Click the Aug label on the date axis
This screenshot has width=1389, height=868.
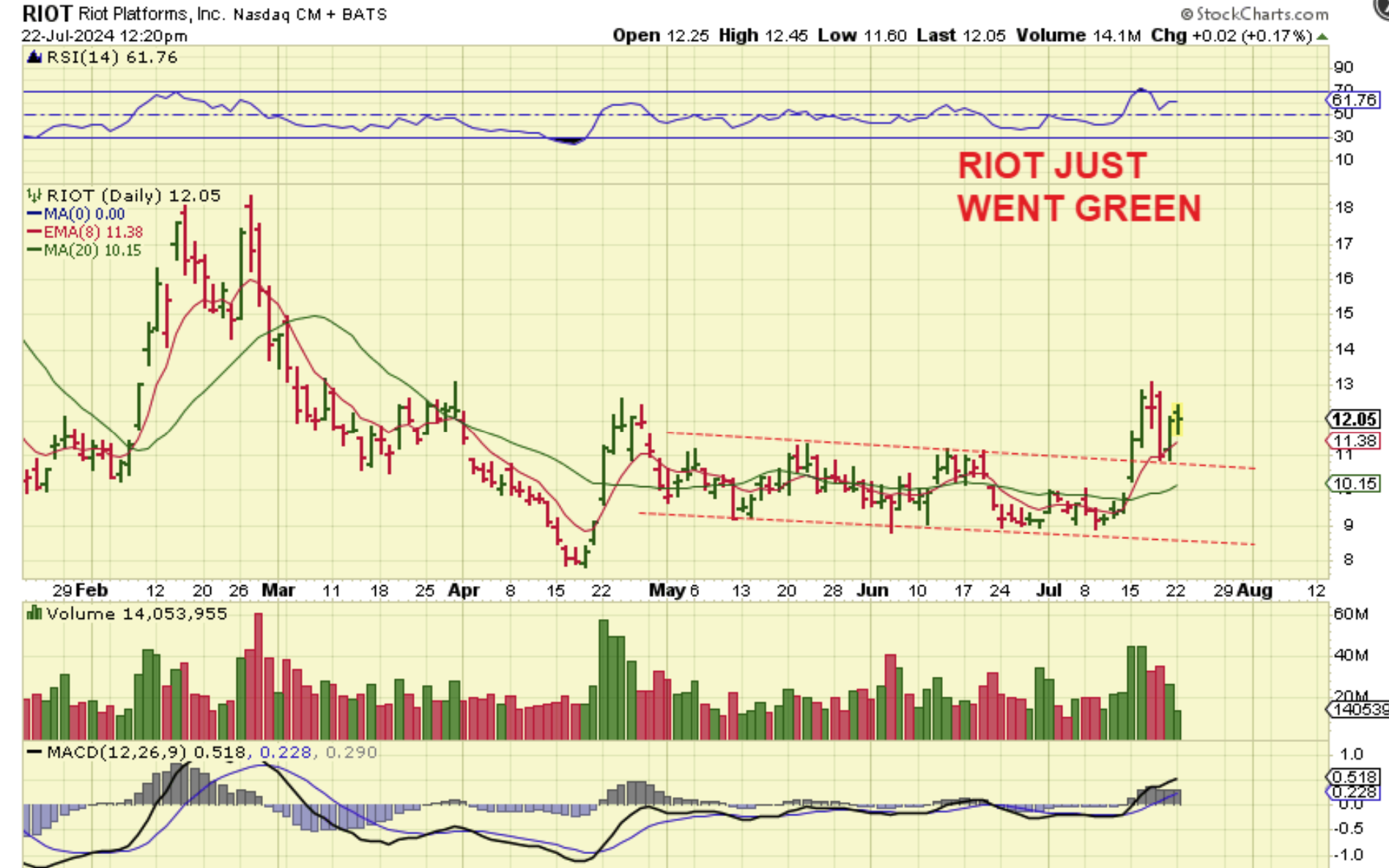(x=1254, y=590)
